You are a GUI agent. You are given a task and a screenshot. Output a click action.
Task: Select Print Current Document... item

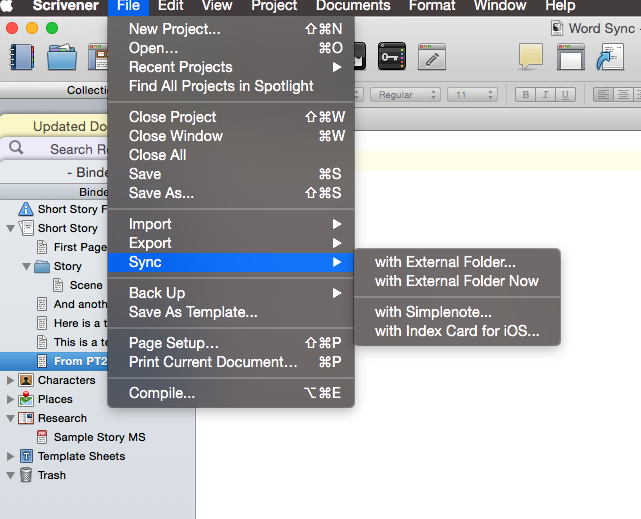click(x=231, y=362)
